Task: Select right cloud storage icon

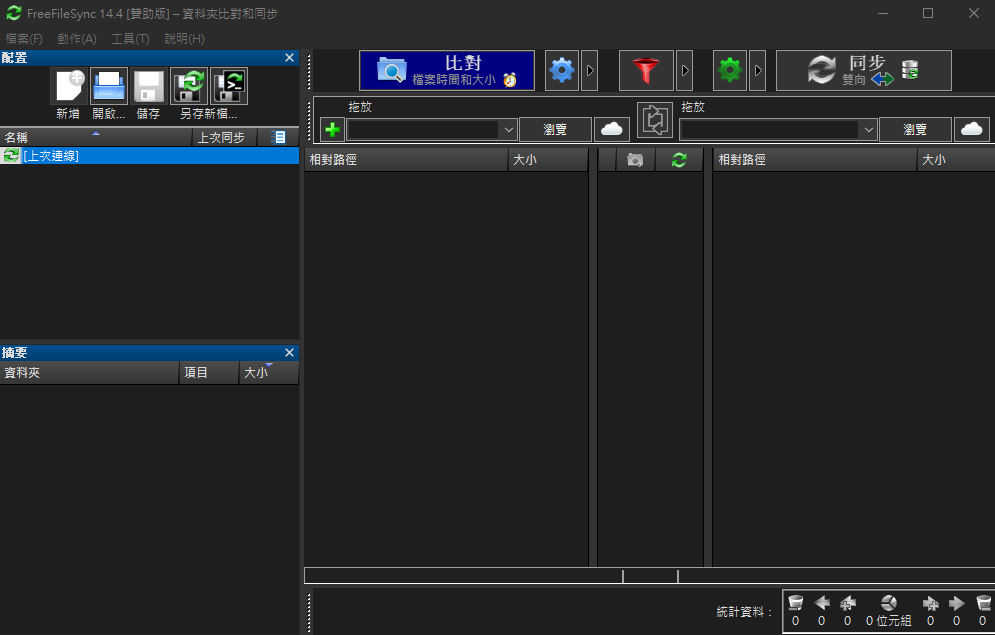Action: [x=972, y=129]
